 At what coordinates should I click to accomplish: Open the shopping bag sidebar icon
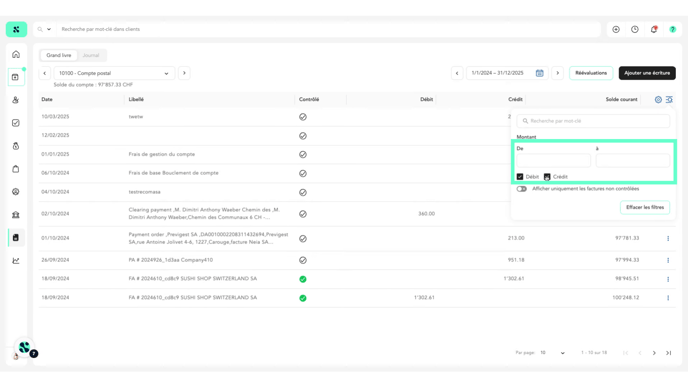click(x=16, y=169)
